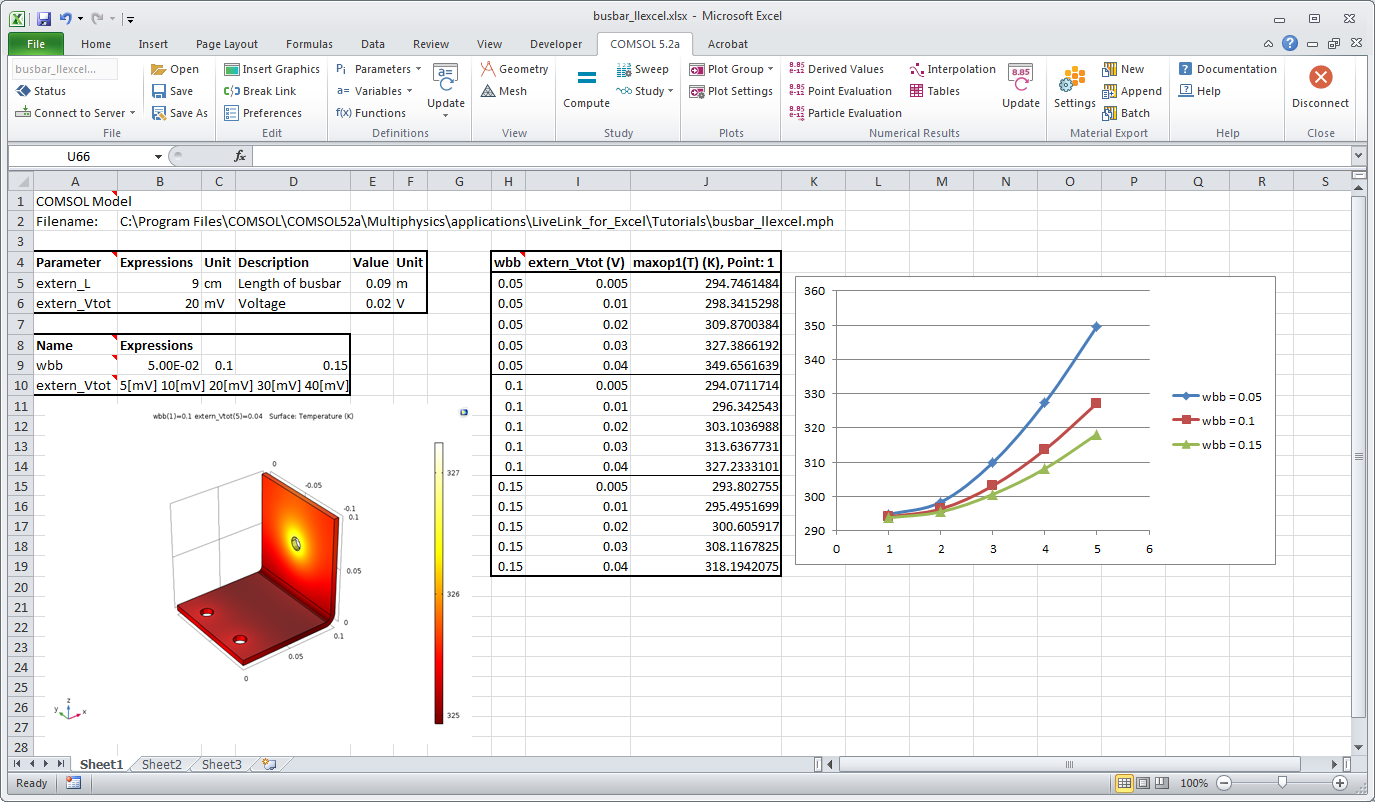The height and width of the screenshot is (802, 1375).
Task: Open Material Export Settings
Action: tap(1074, 87)
